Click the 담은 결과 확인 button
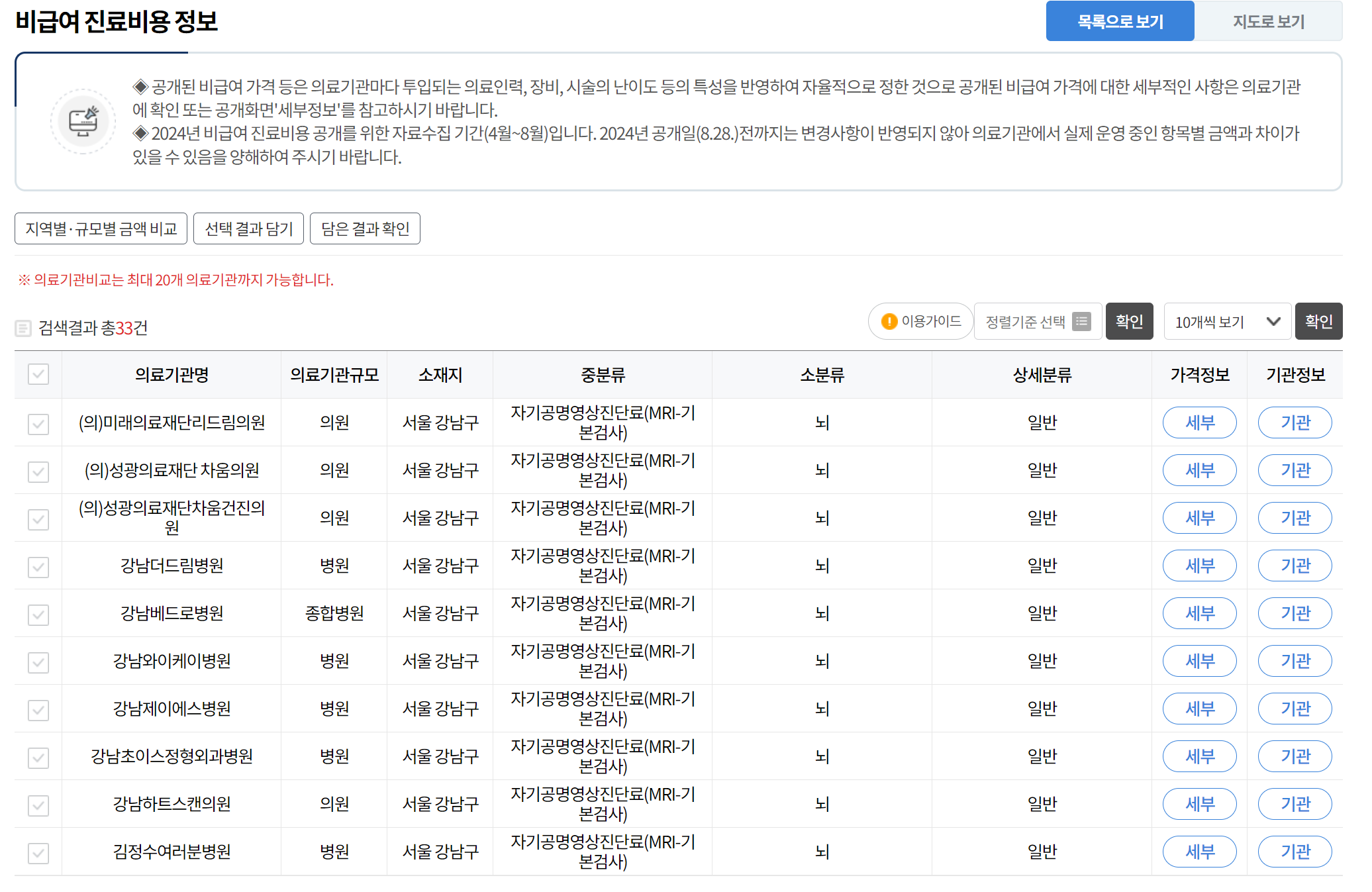 click(365, 228)
